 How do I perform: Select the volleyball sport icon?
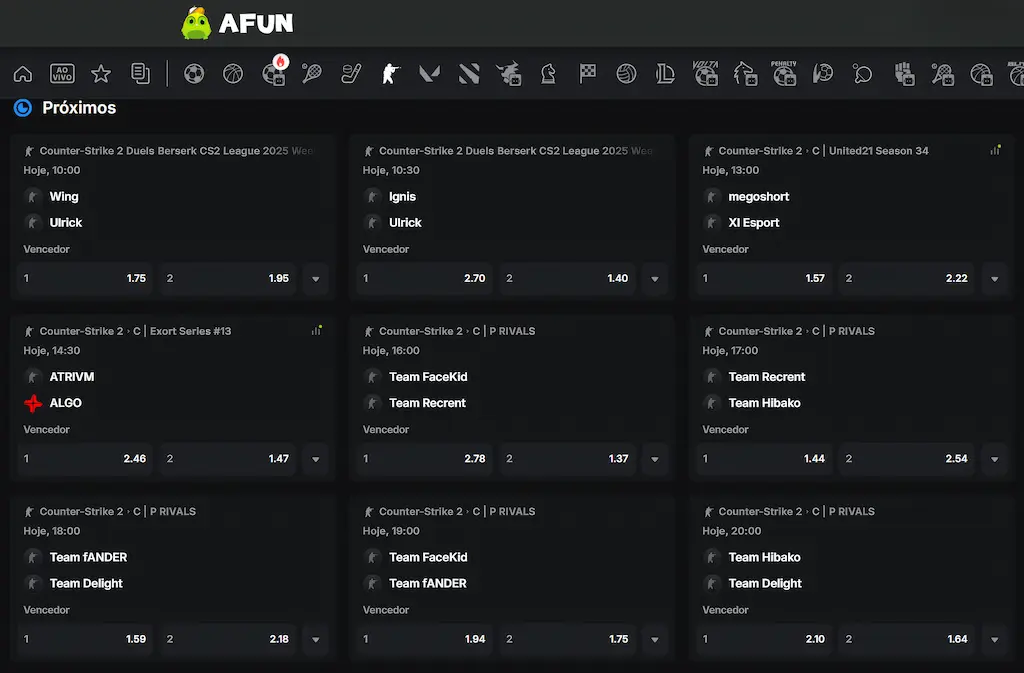click(626, 74)
